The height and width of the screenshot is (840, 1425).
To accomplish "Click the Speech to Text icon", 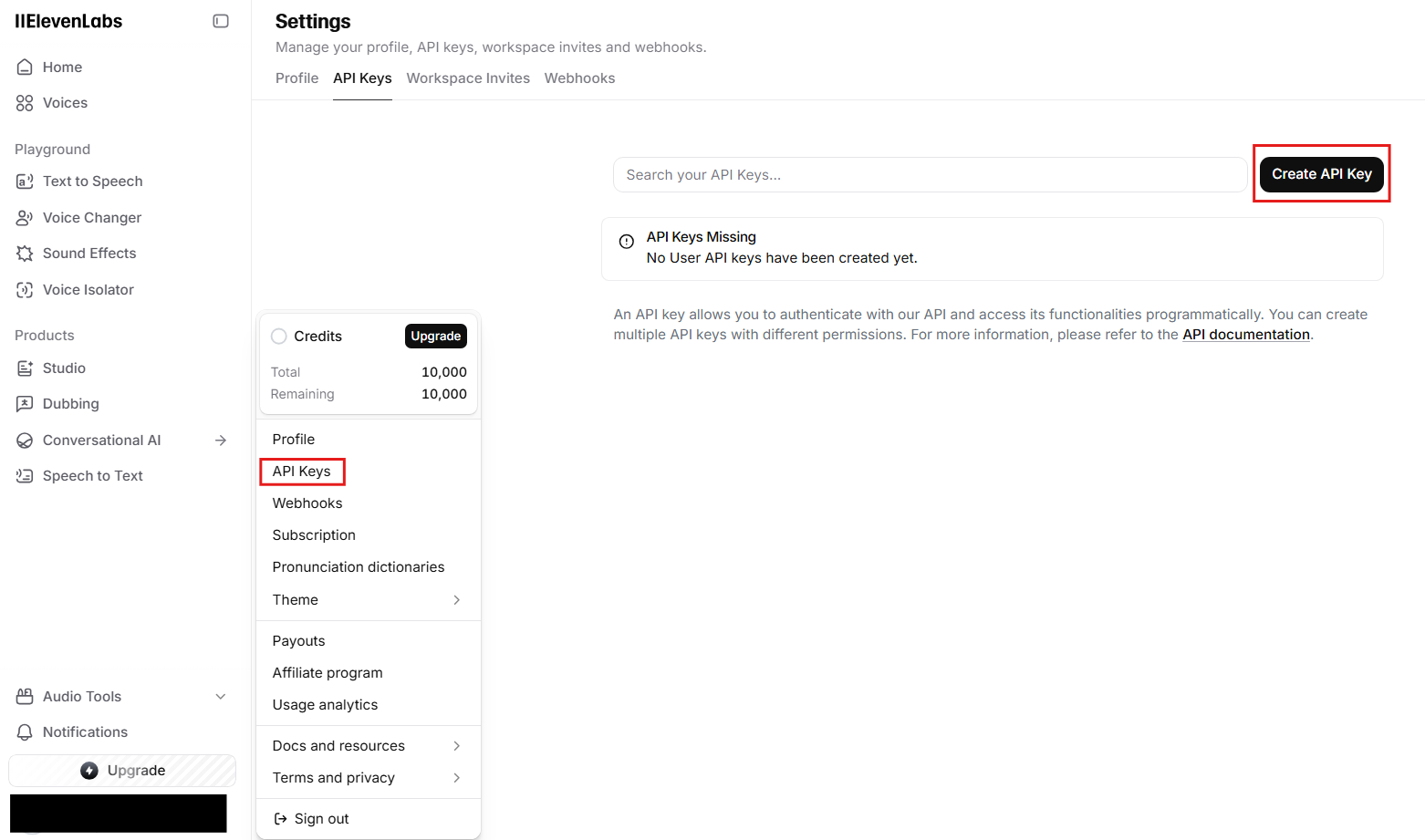I will pos(25,476).
